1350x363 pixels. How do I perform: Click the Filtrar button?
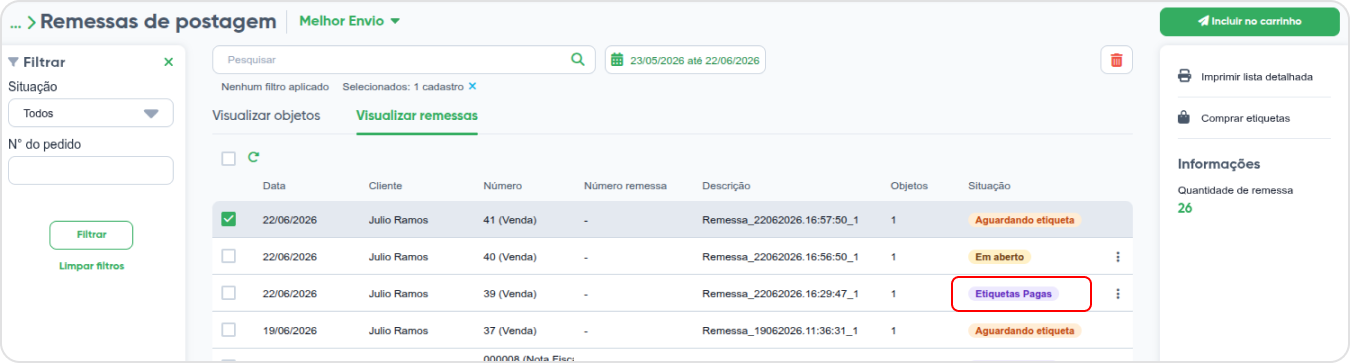tap(91, 235)
